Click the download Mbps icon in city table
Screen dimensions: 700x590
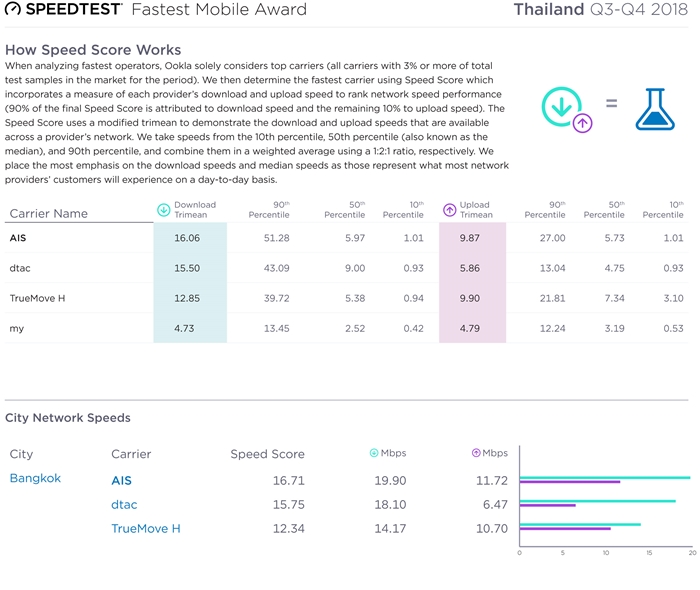coord(374,453)
